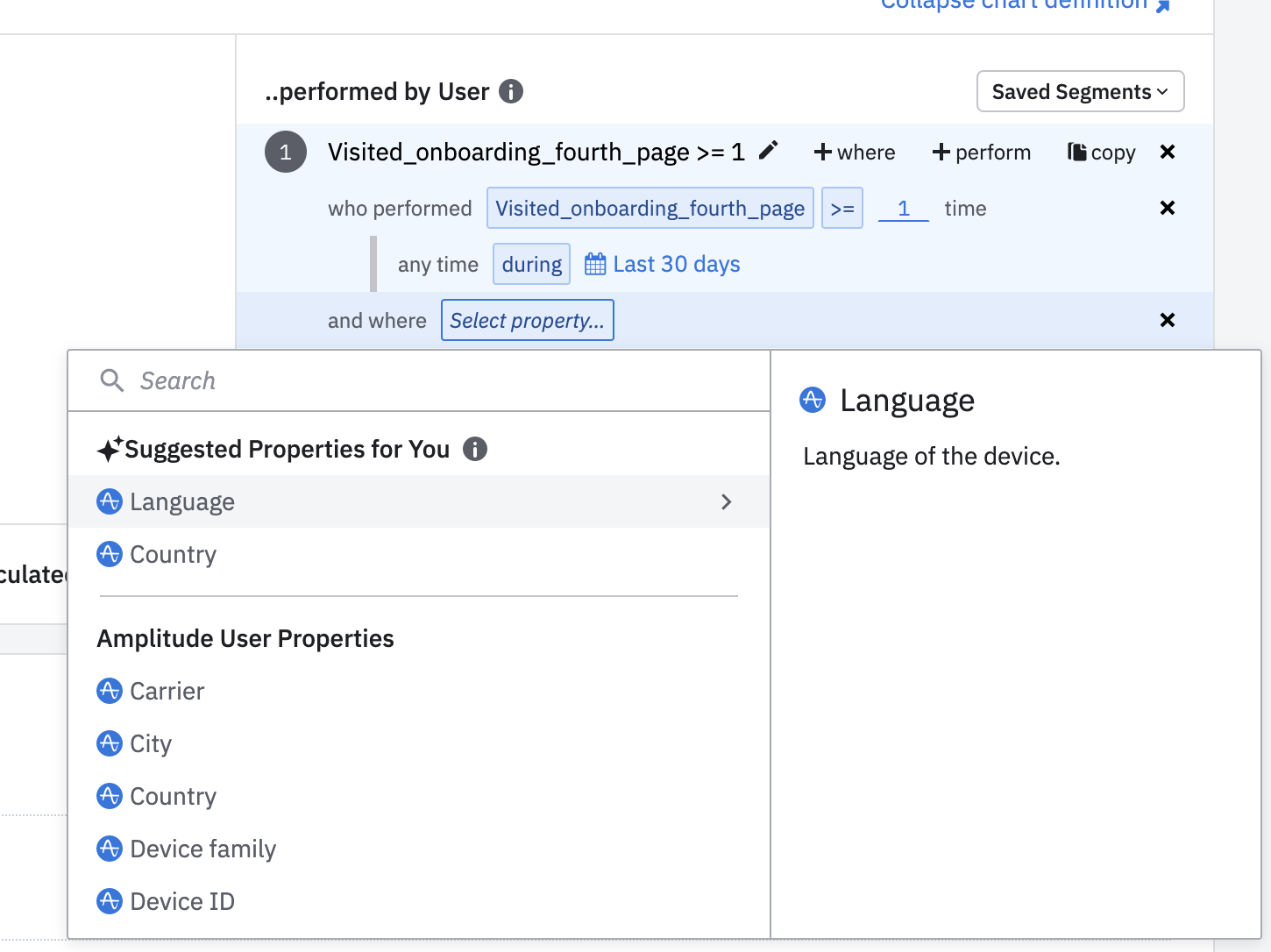Click info icon next to performed by User
The width and height of the screenshot is (1271, 952).
pos(511,91)
